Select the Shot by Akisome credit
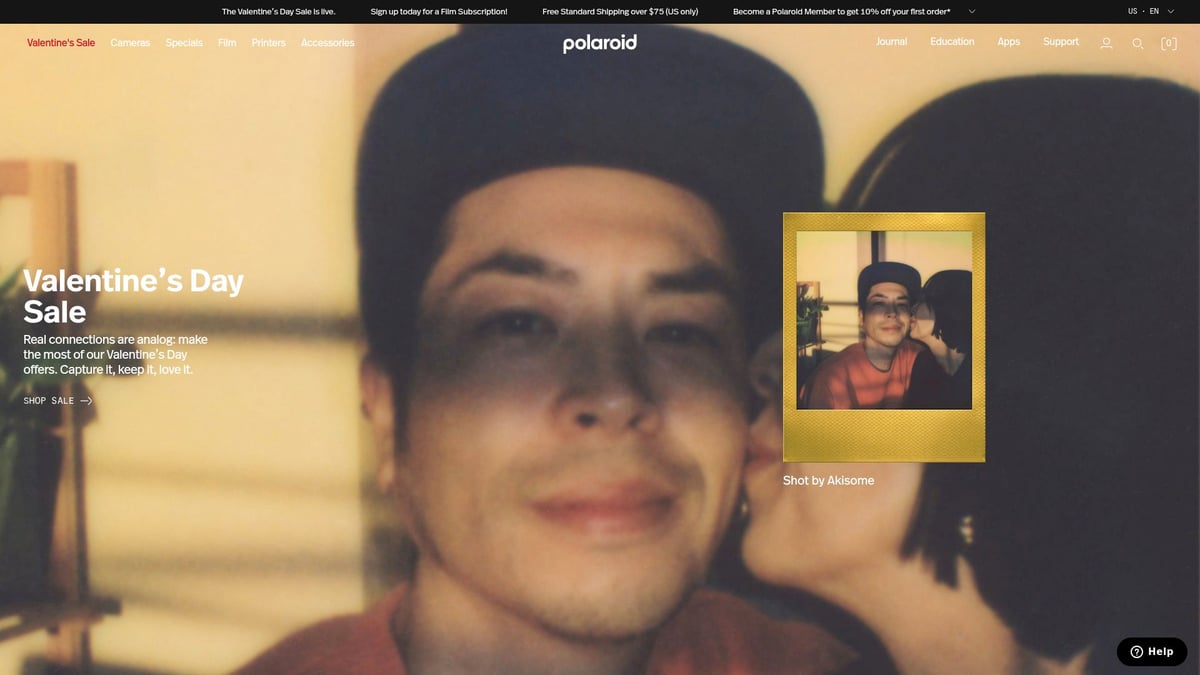The width and height of the screenshot is (1200, 675). pos(829,480)
